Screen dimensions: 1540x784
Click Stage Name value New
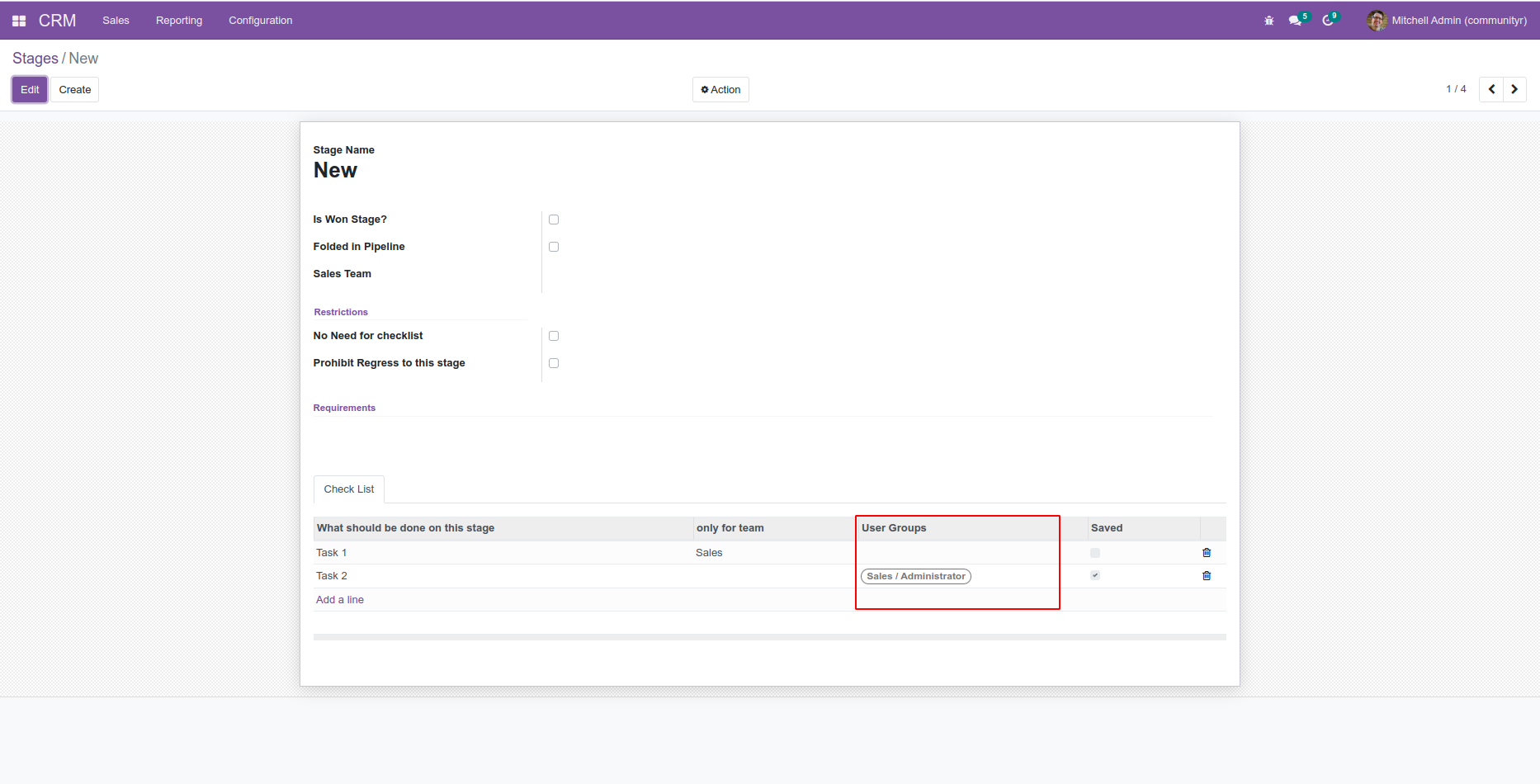pyautogui.click(x=335, y=170)
